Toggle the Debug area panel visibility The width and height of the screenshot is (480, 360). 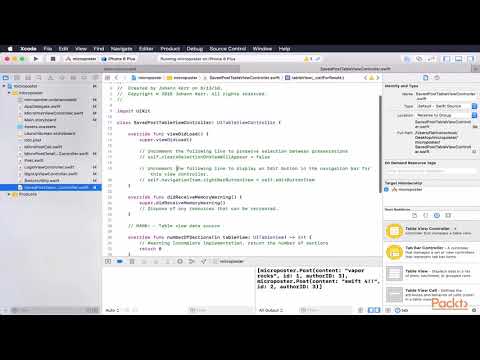coord(459,59)
